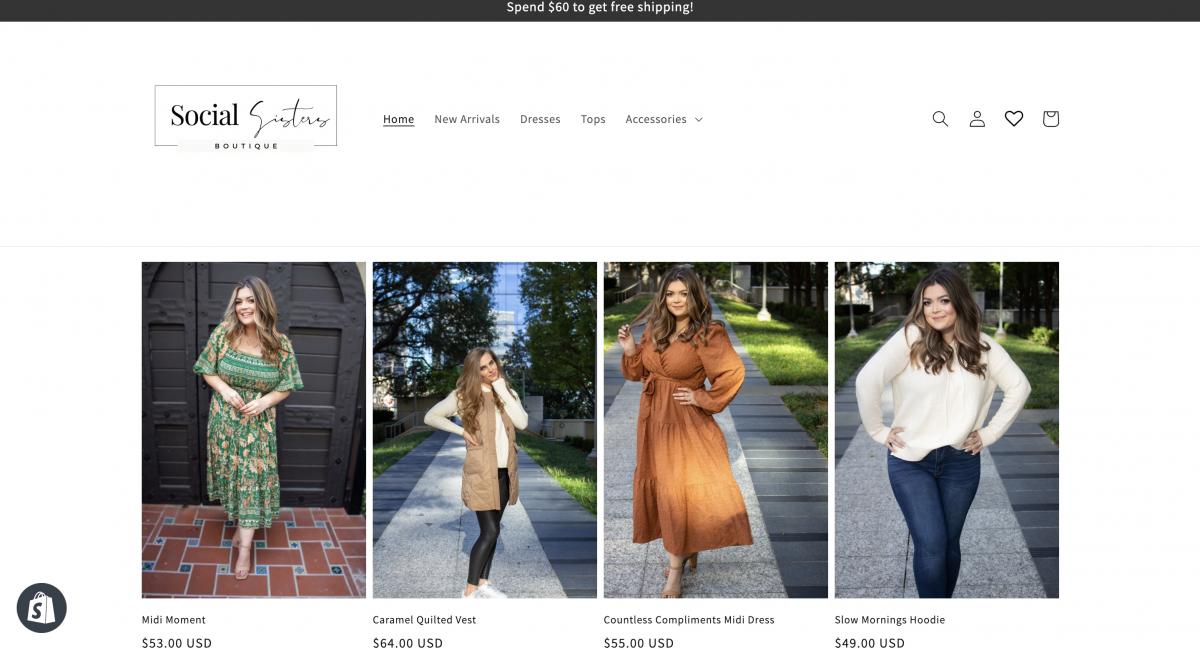Open the wishlist heart icon
Viewport: 1200px width, 648px height.
pyautogui.click(x=1014, y=119)
